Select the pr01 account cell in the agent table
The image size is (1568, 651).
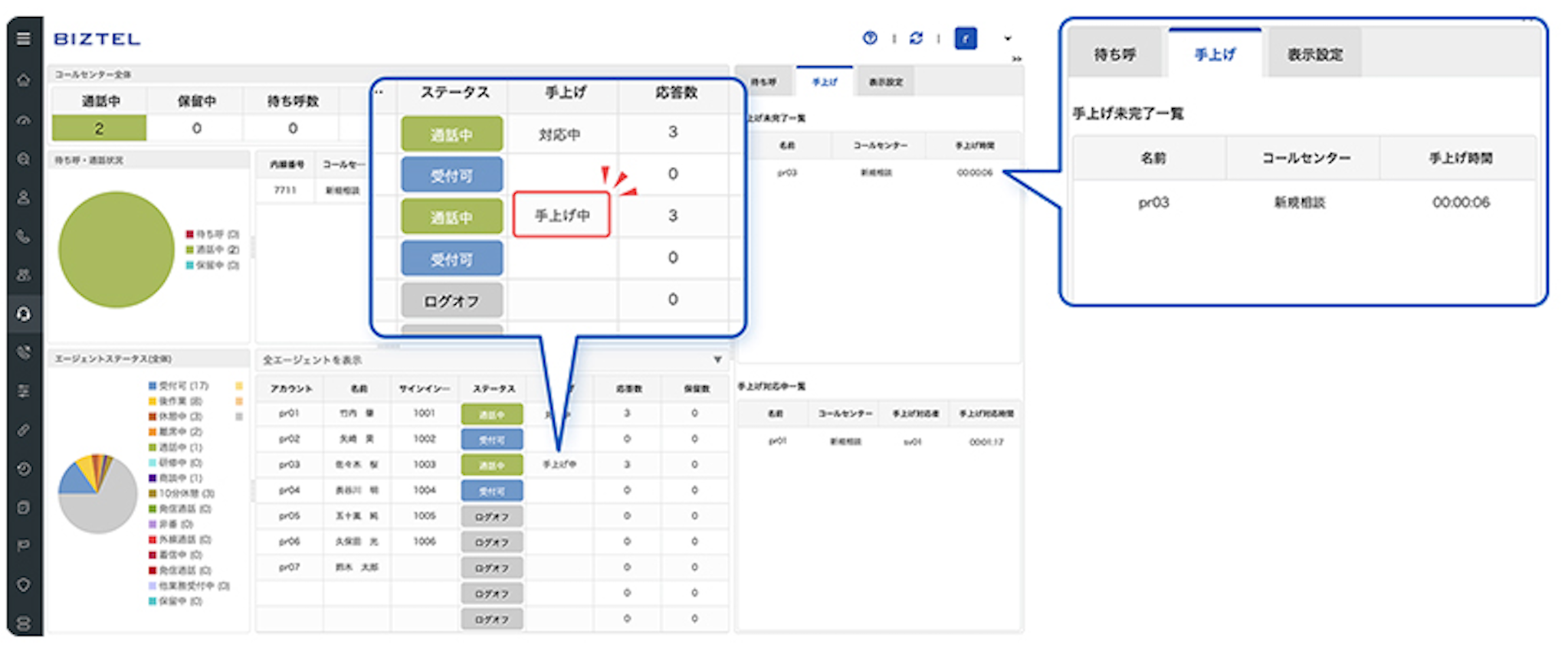pyautogui.click(x=290, y=414)
